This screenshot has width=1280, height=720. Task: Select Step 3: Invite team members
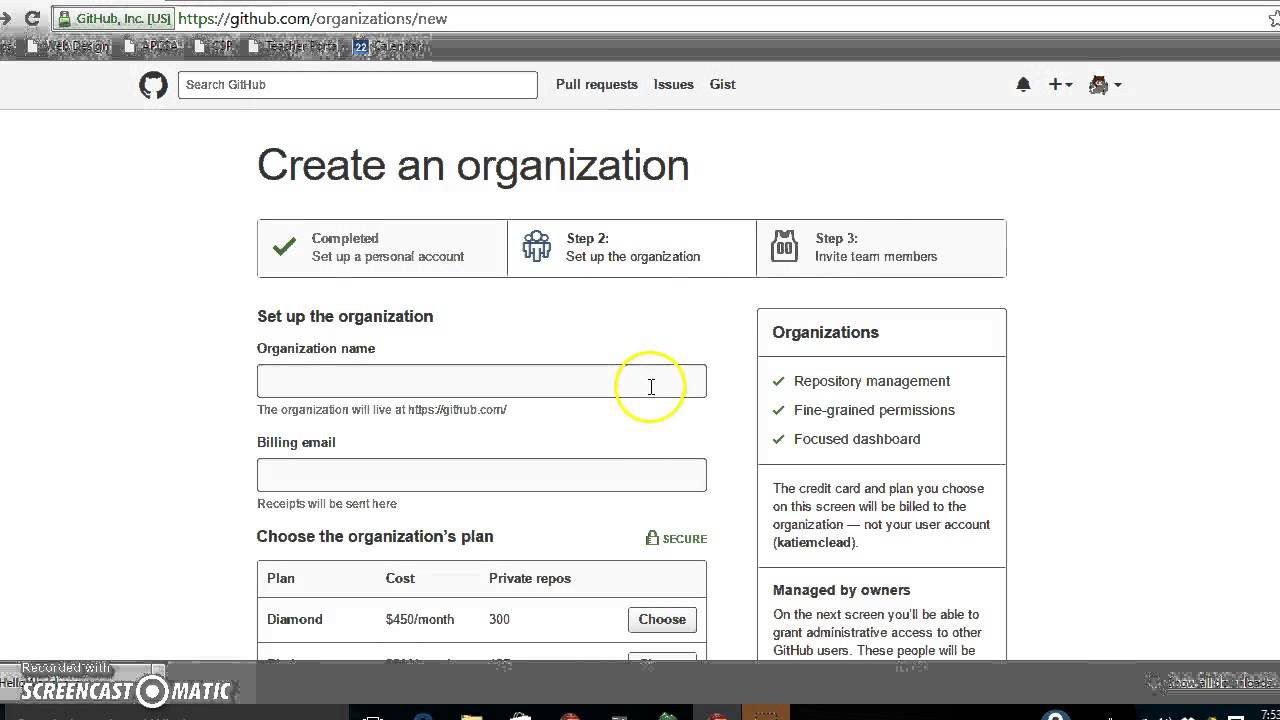click(x=881, y=248)
